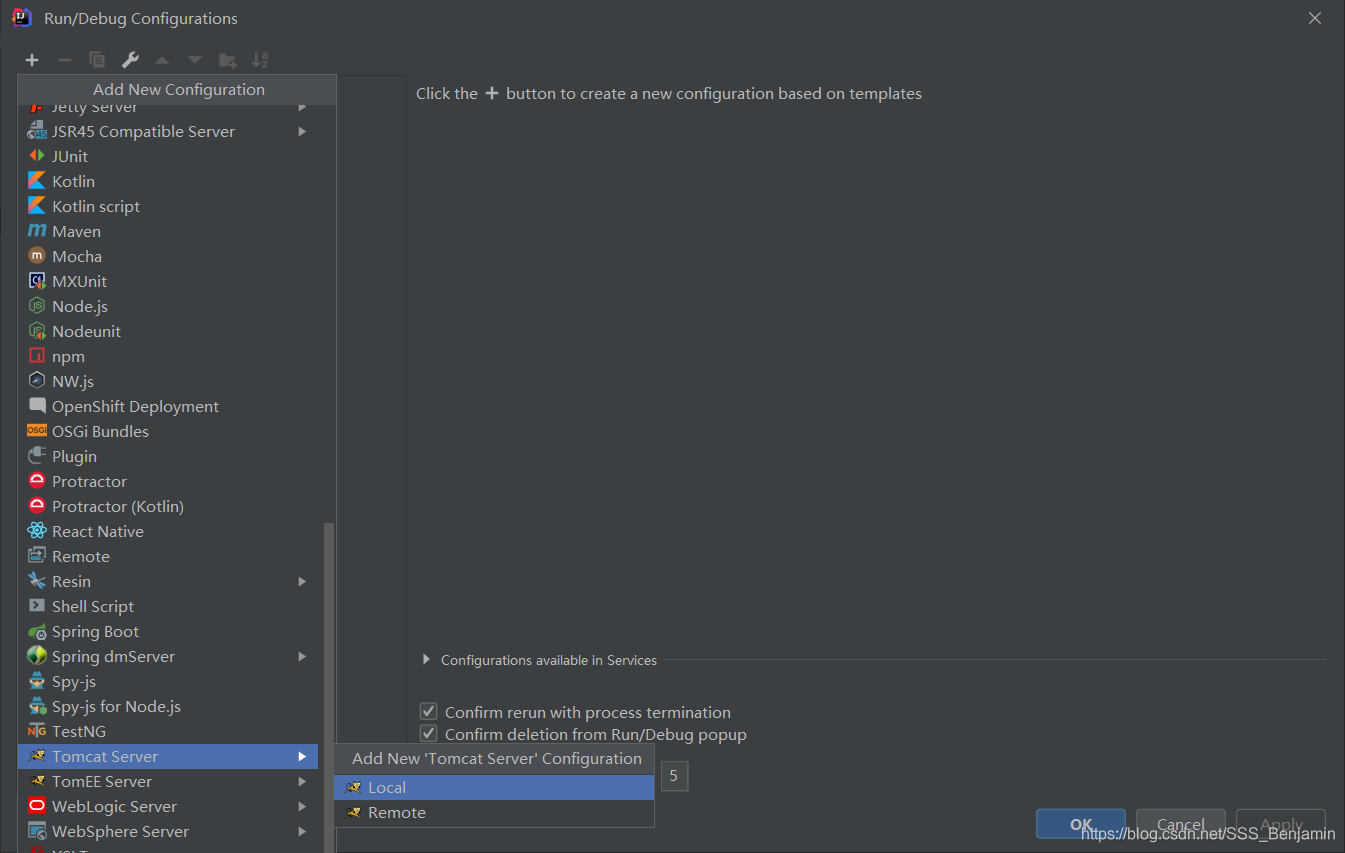Select the Kotlin script icon
The image size is (1345, 853).
pyautogui.click(x=37, y=206)
